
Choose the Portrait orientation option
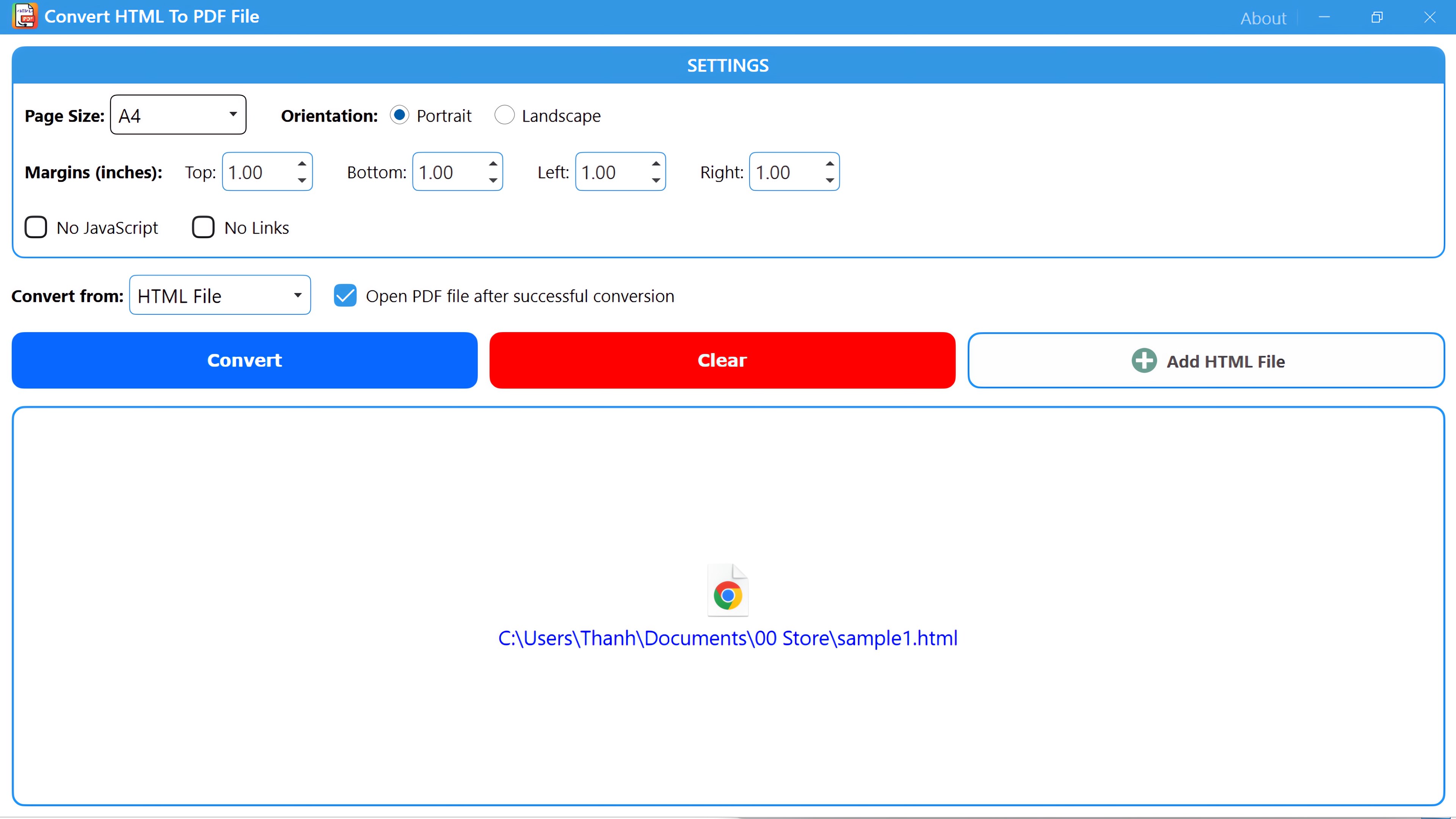point(399,115)
